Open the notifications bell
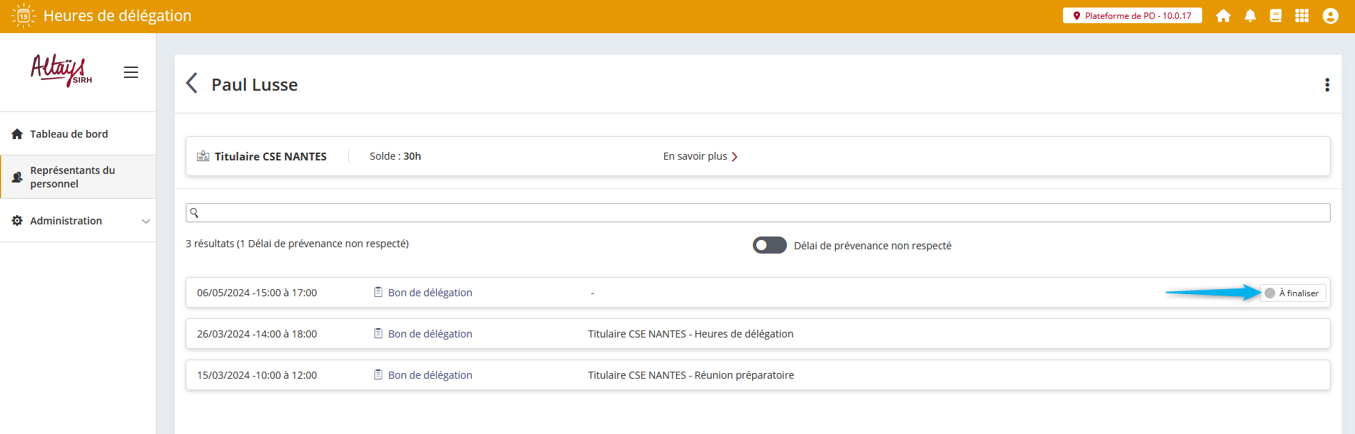The height and width of the screenshot is (434, 1355). coord(1249,16)
